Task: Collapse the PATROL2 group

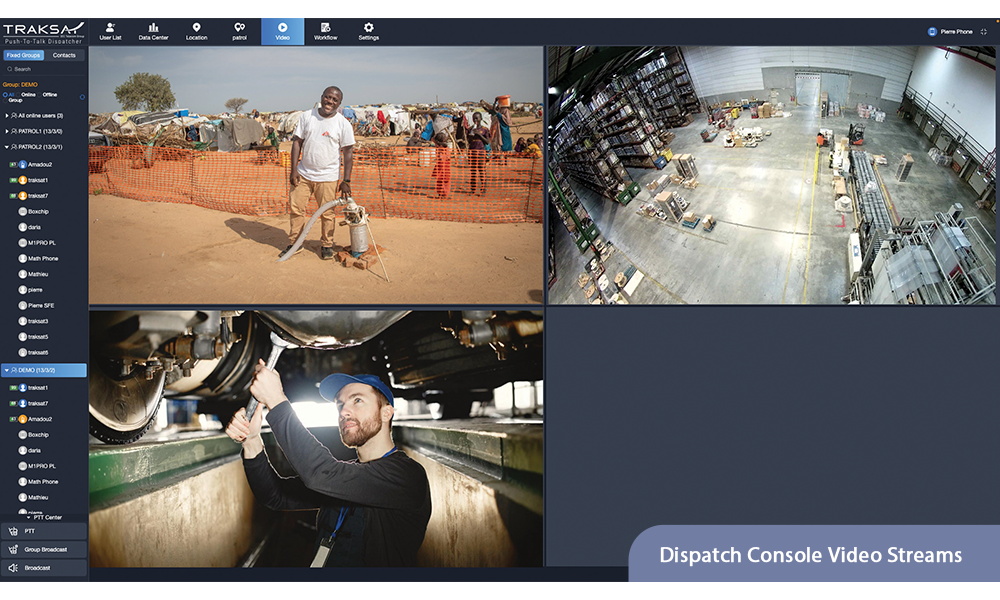Action: 7,147
